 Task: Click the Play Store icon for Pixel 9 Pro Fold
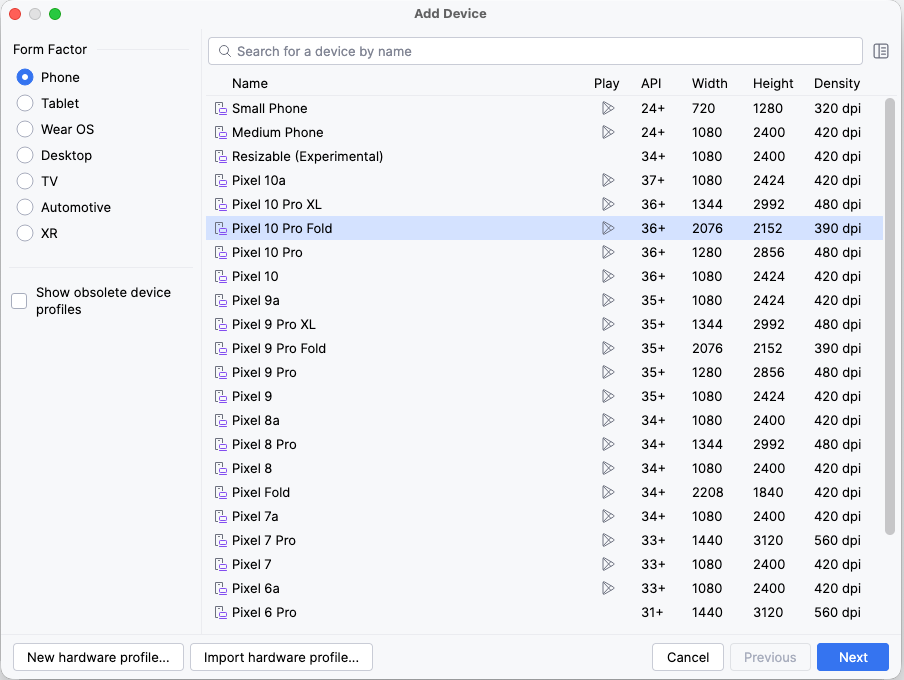[x=608, y=348]
